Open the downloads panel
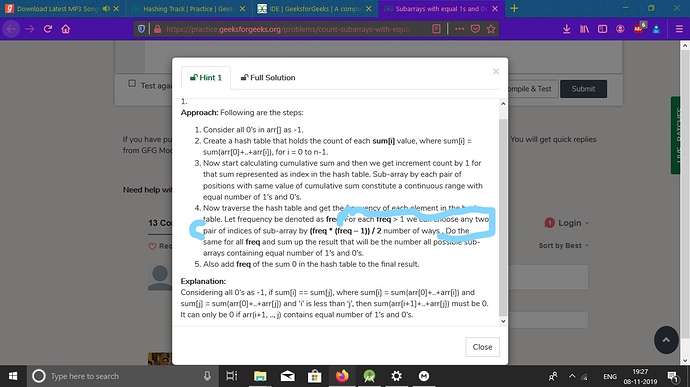690x387 pixels. (x=566, y=29)
